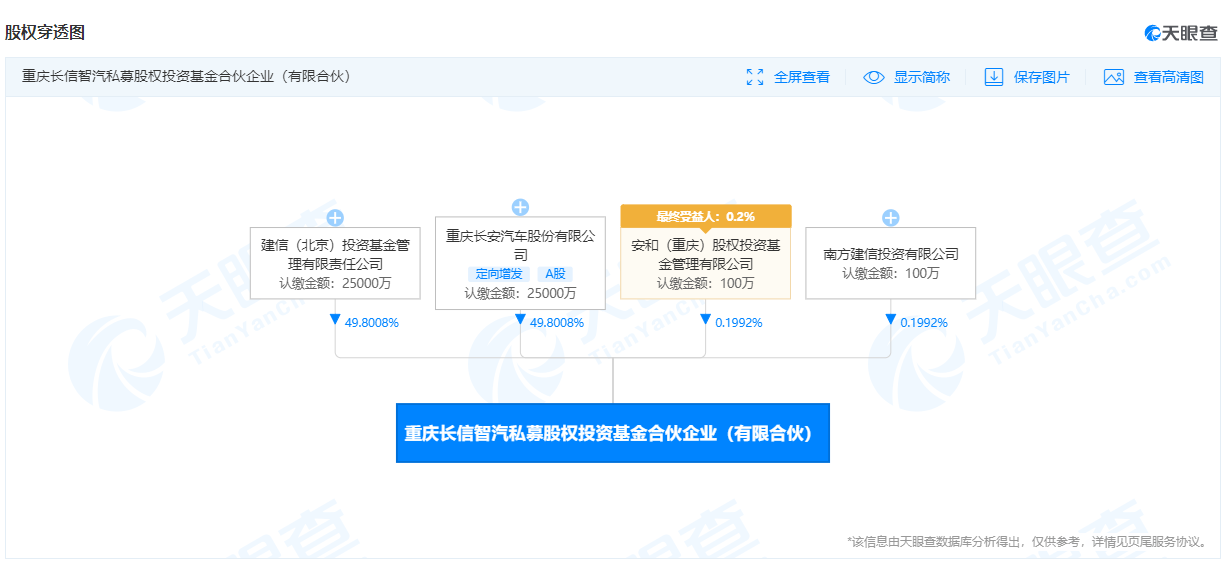Click the HD image picture icon

(1114, 77)
